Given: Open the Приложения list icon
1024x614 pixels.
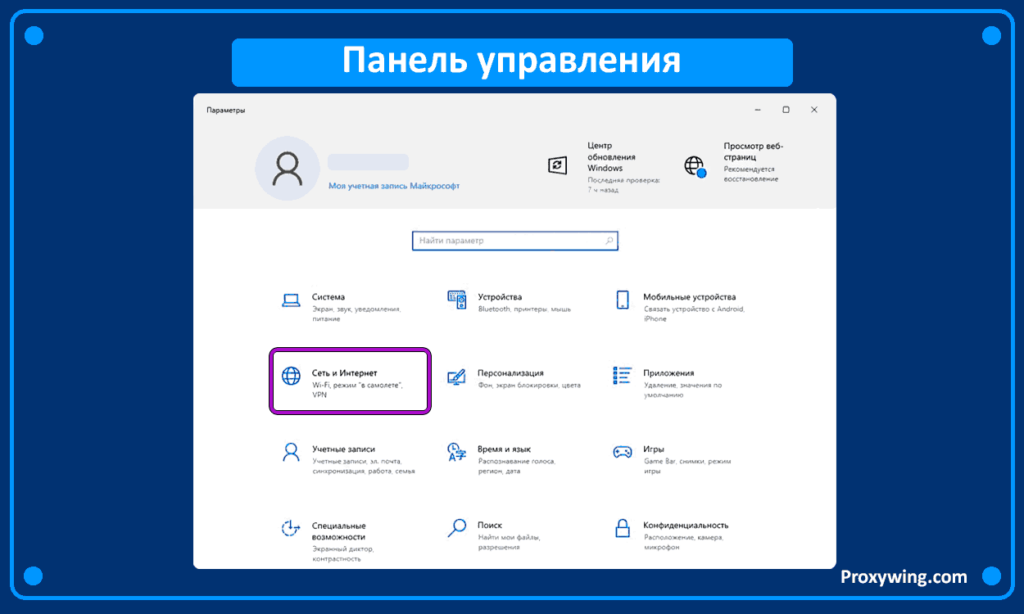Looking at the screenshot, I should pyautogui.click(x=622, y=376).
